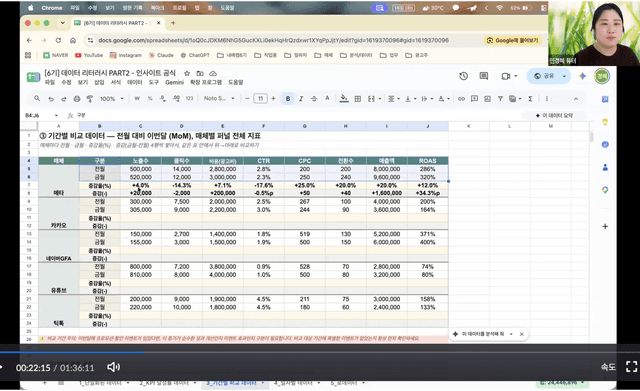Screen dimensions: 640x391
Task: Click the undo arrow in the toolbar
Action: tap(51, 99)
